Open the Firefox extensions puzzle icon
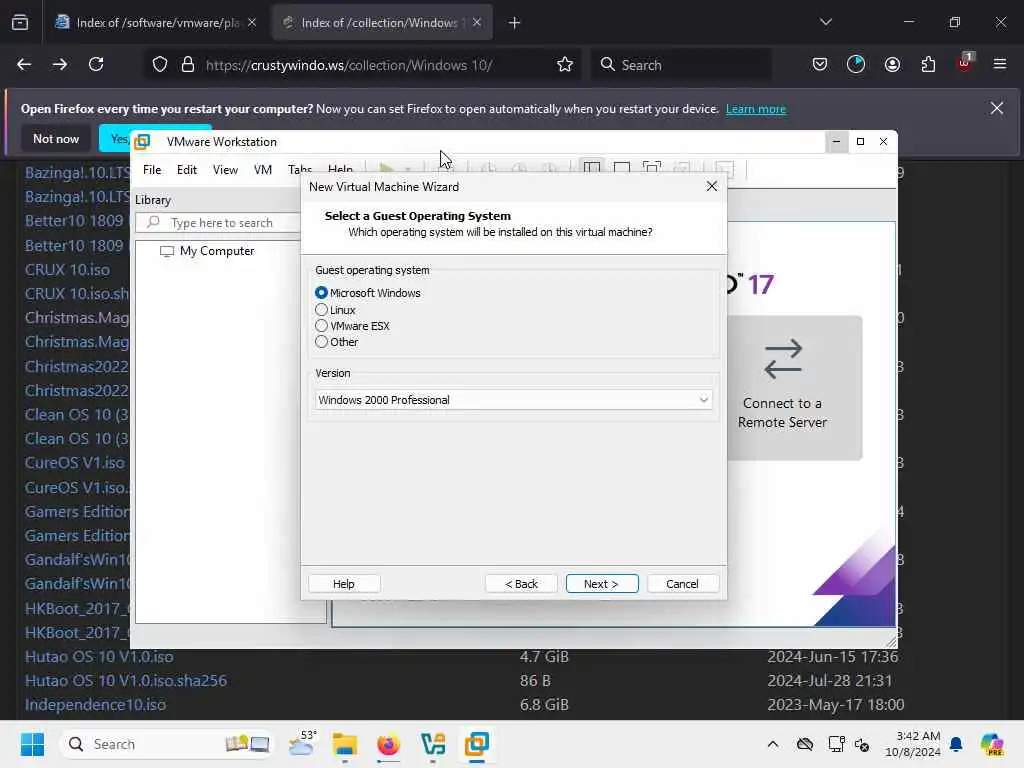This screenshot has height=768, width=1024. (x=928, y=65)
